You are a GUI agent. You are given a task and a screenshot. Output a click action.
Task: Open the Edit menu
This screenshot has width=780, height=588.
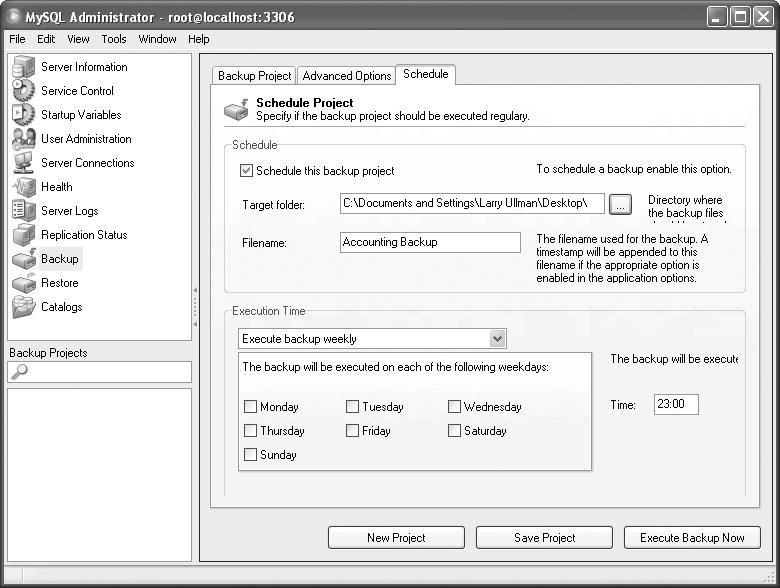click(x=46, y=39)
